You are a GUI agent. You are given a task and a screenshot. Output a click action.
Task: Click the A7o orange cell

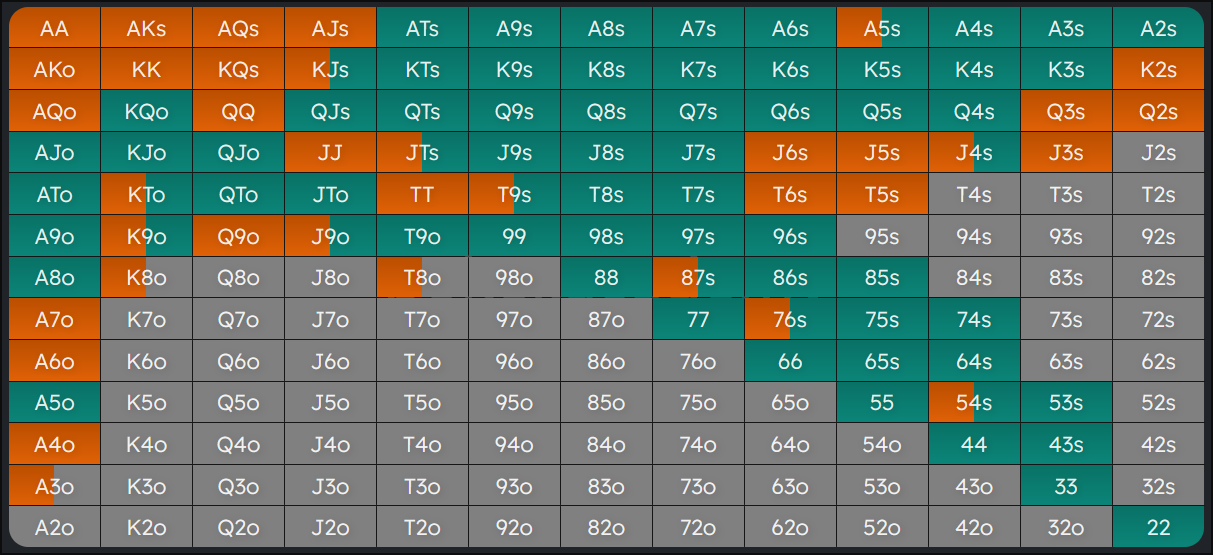[55, 319]
